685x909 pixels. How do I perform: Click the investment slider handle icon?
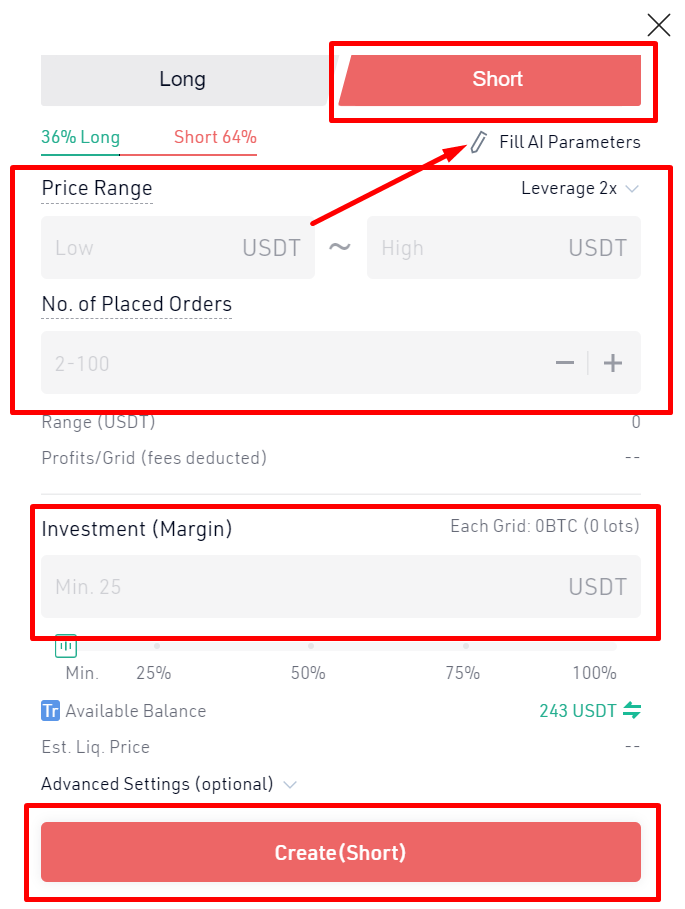(66, 646)
